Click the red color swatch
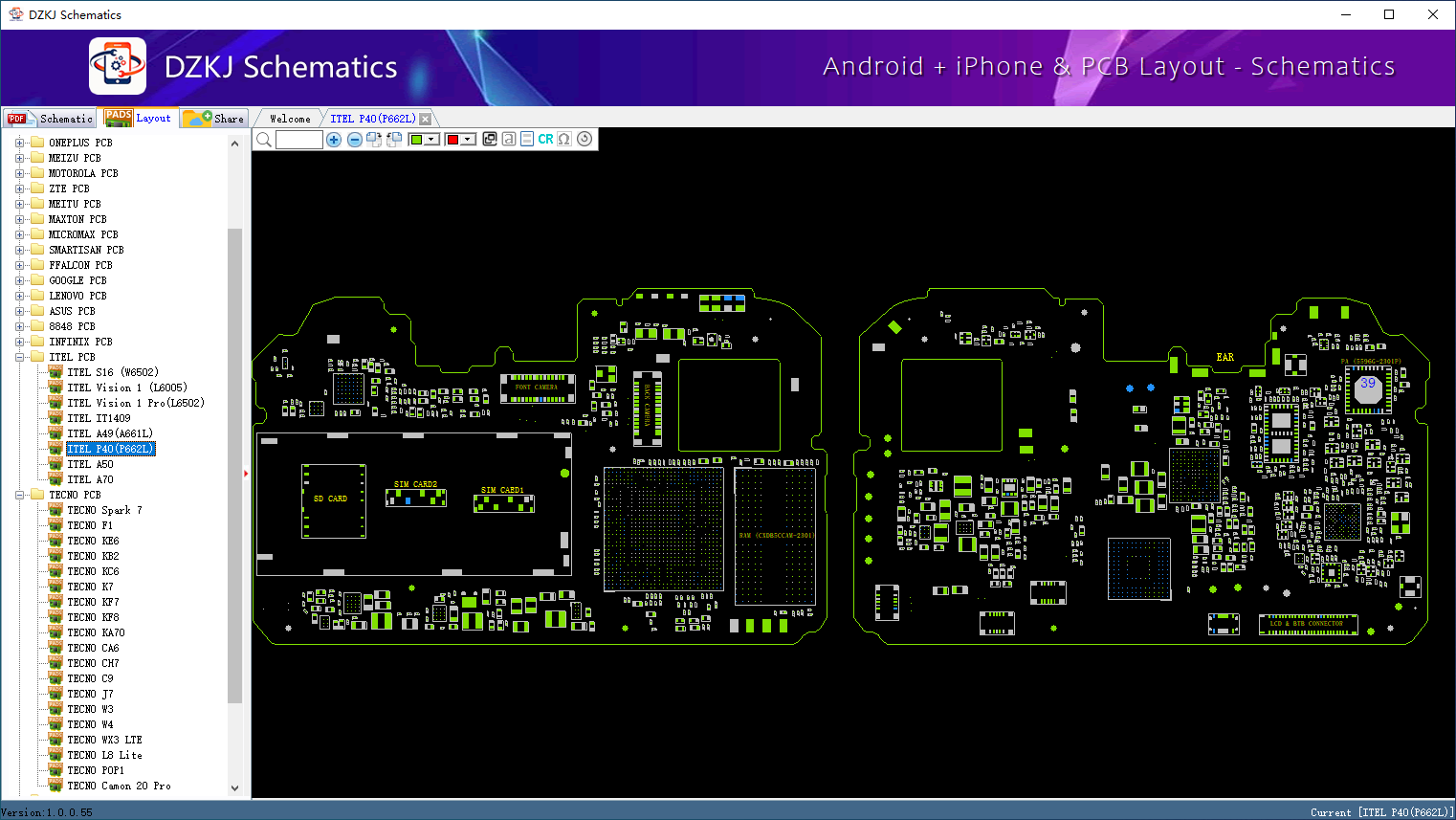The height and width of the screenshot is (820, 1456). [x=452, y=140]
